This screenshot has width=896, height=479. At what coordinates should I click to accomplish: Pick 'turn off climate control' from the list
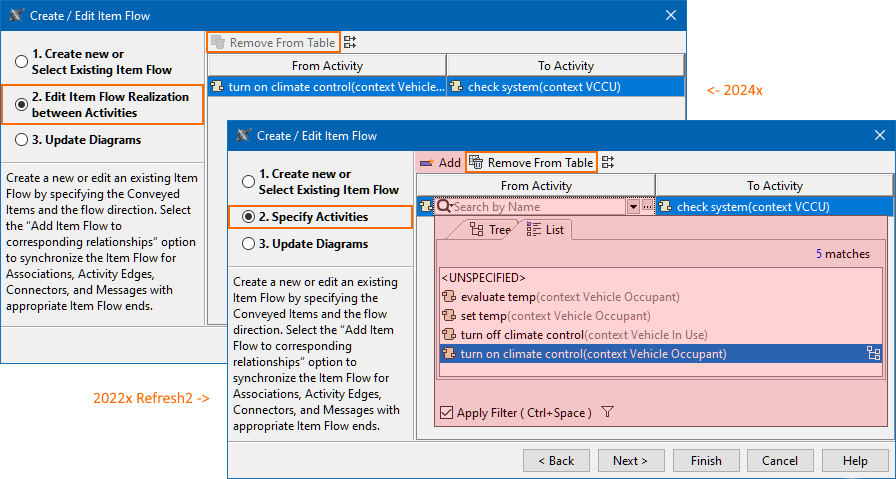click(522, 335)
